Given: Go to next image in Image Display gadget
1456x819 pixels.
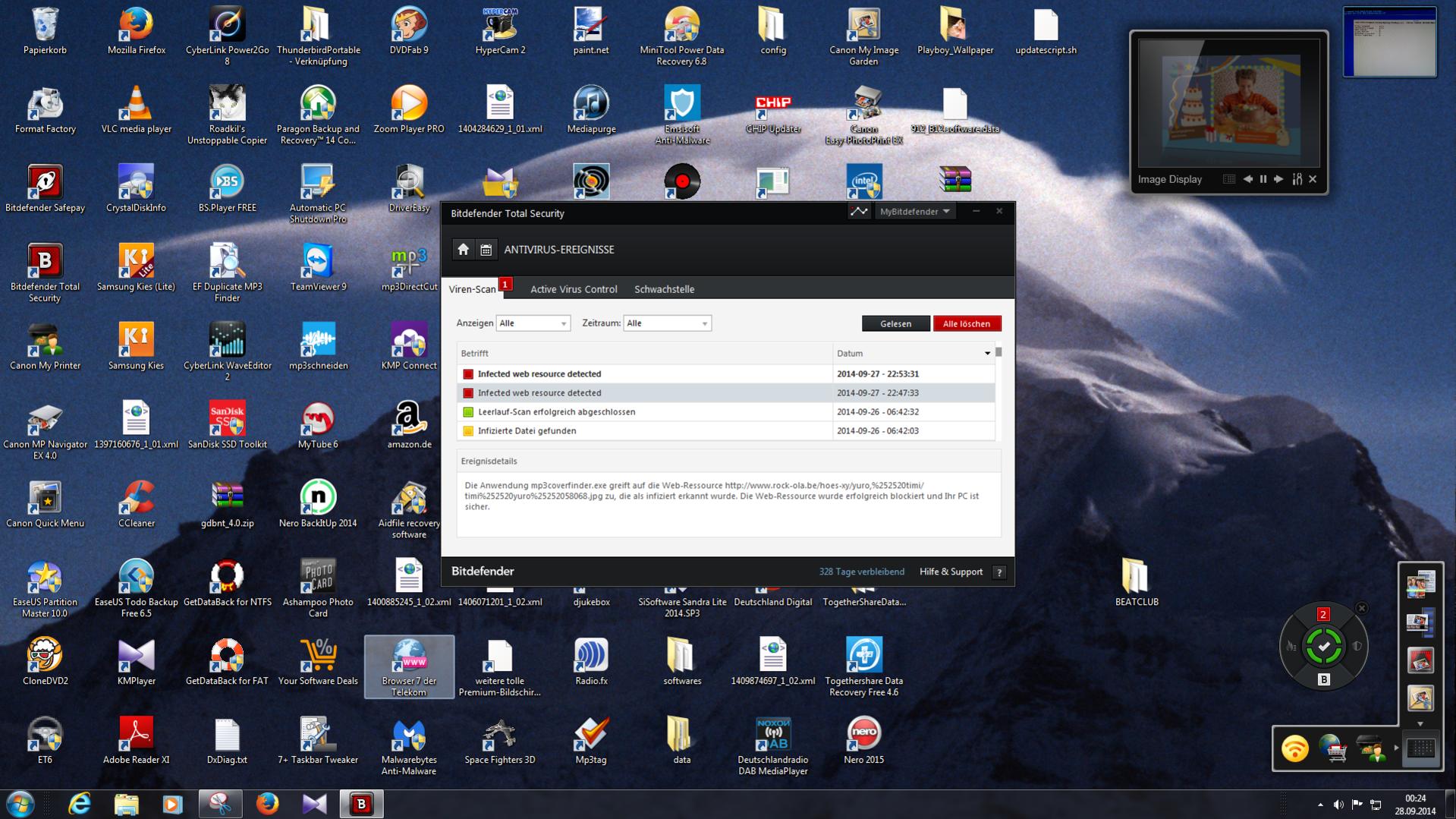Looking at the screenshot, I should (x=1279, y=179).
